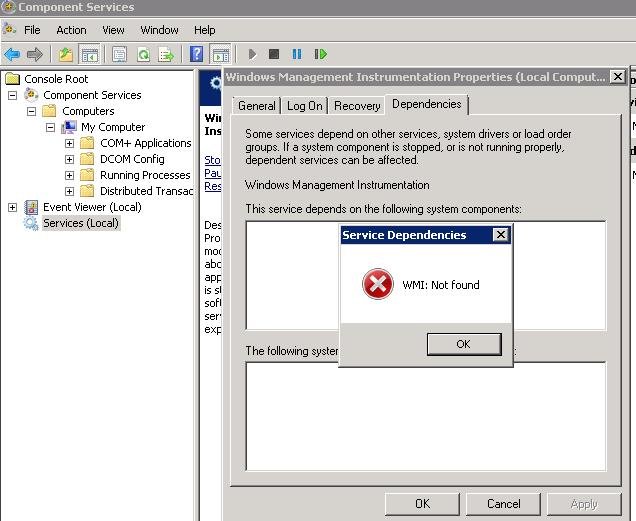636x521 pixels.
Task: Click the Start Service play icon
Action: pyautogui.click(x=252, y=54)
